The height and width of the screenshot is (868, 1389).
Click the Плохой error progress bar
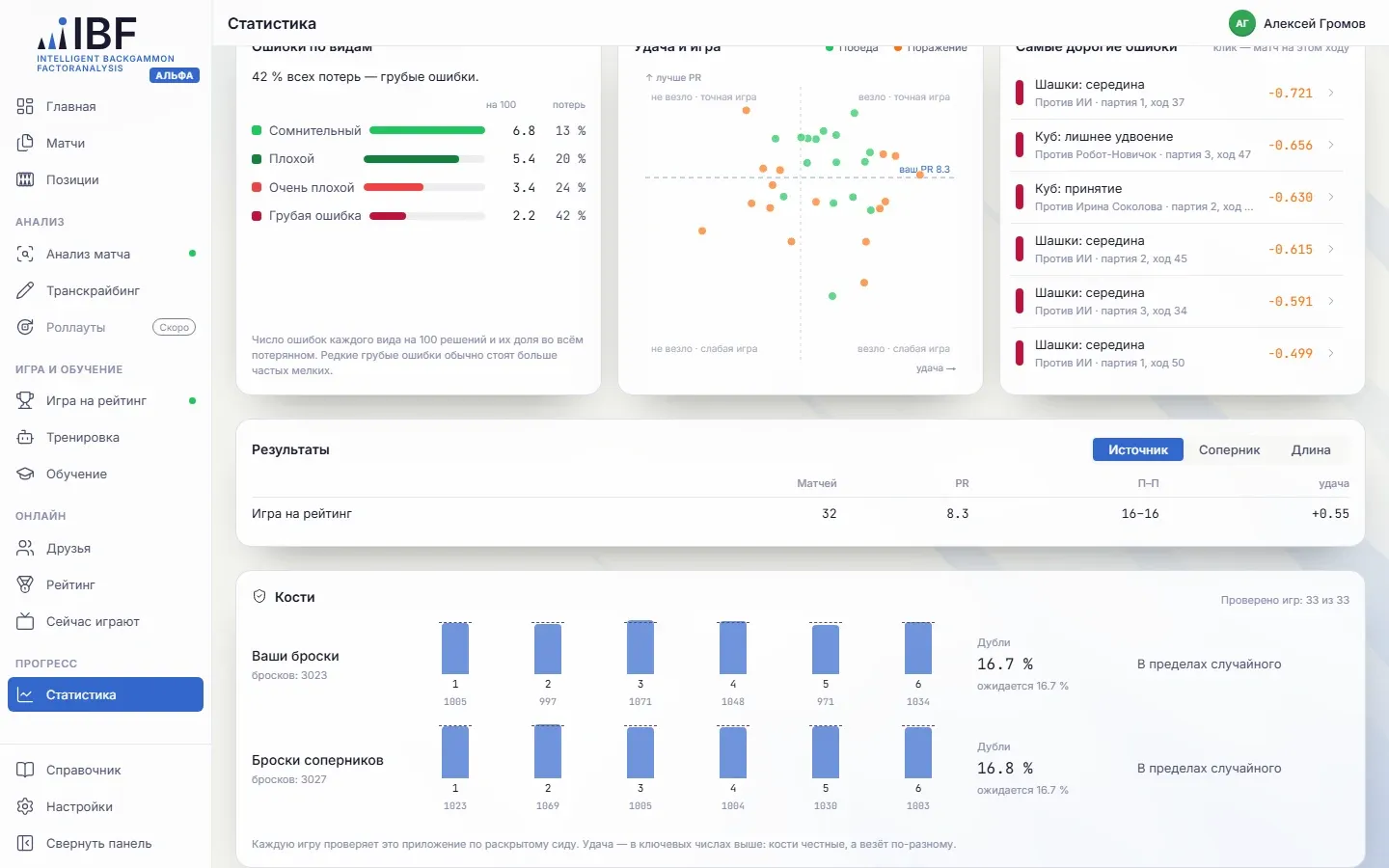[x=424, y=159]
